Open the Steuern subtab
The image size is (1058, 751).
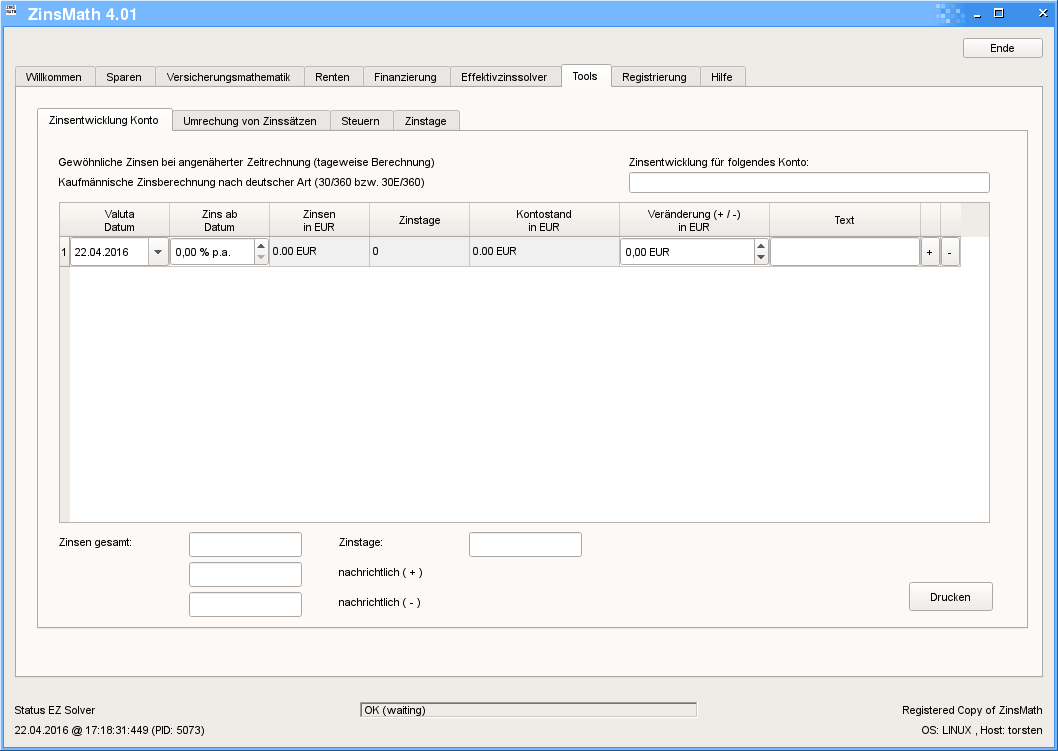[360, 121]
